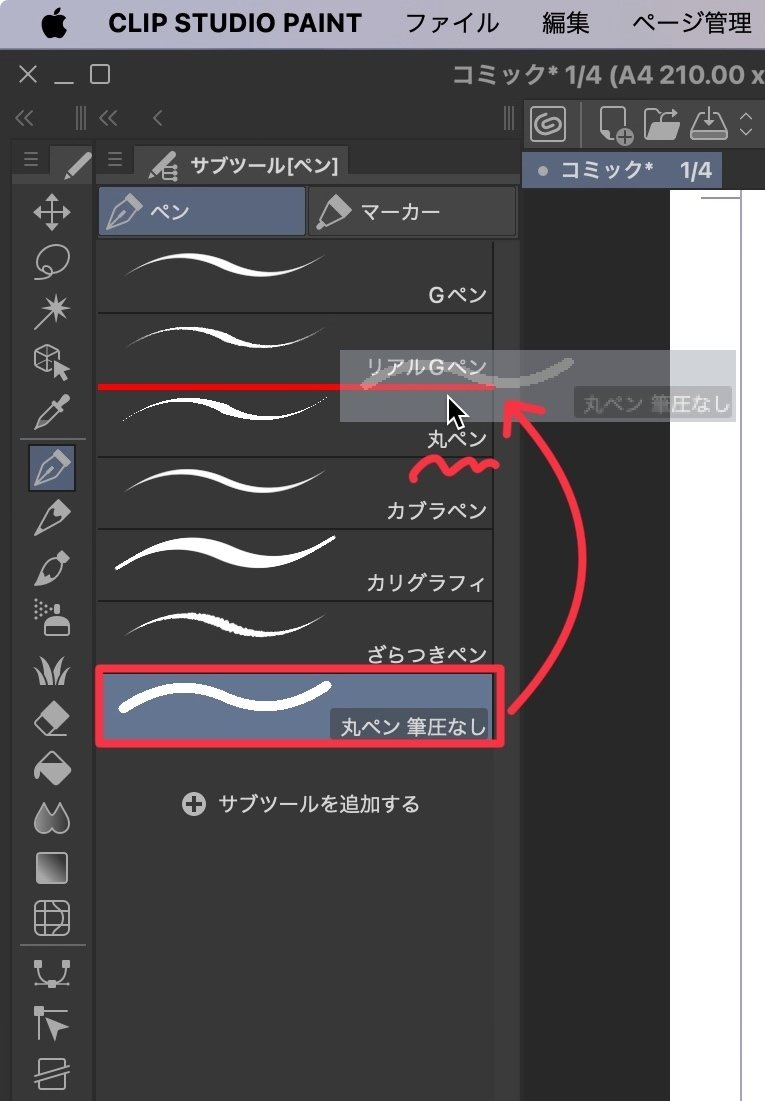Open the ページ管理 menu

691,23
